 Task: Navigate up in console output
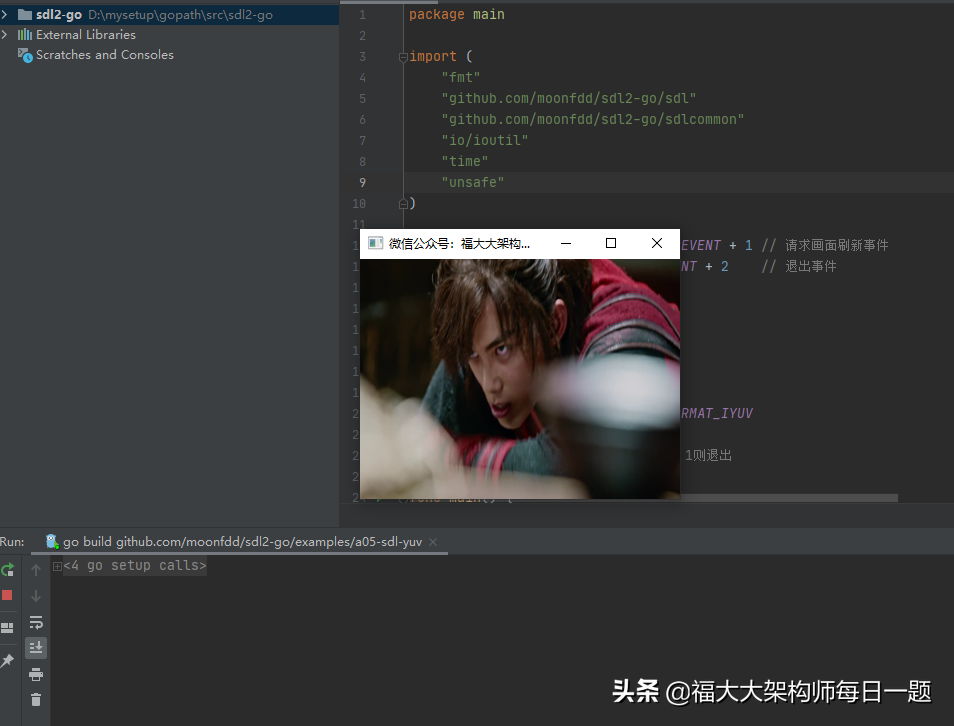36,570
